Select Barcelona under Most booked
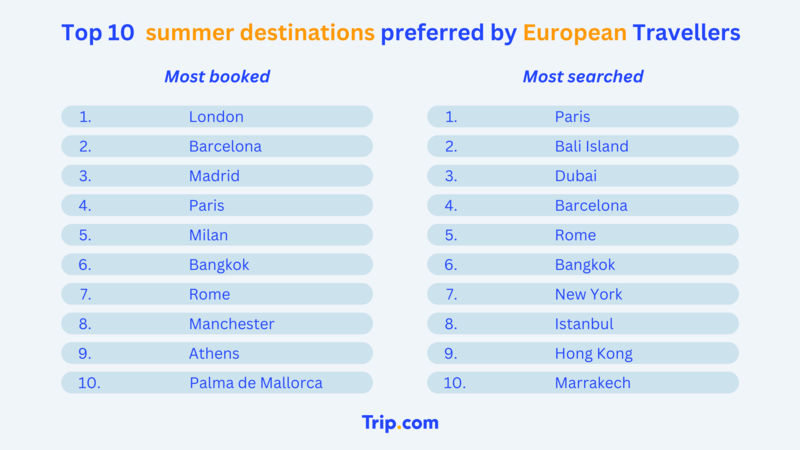Viewport: 800px width, 450px height. 217,146
